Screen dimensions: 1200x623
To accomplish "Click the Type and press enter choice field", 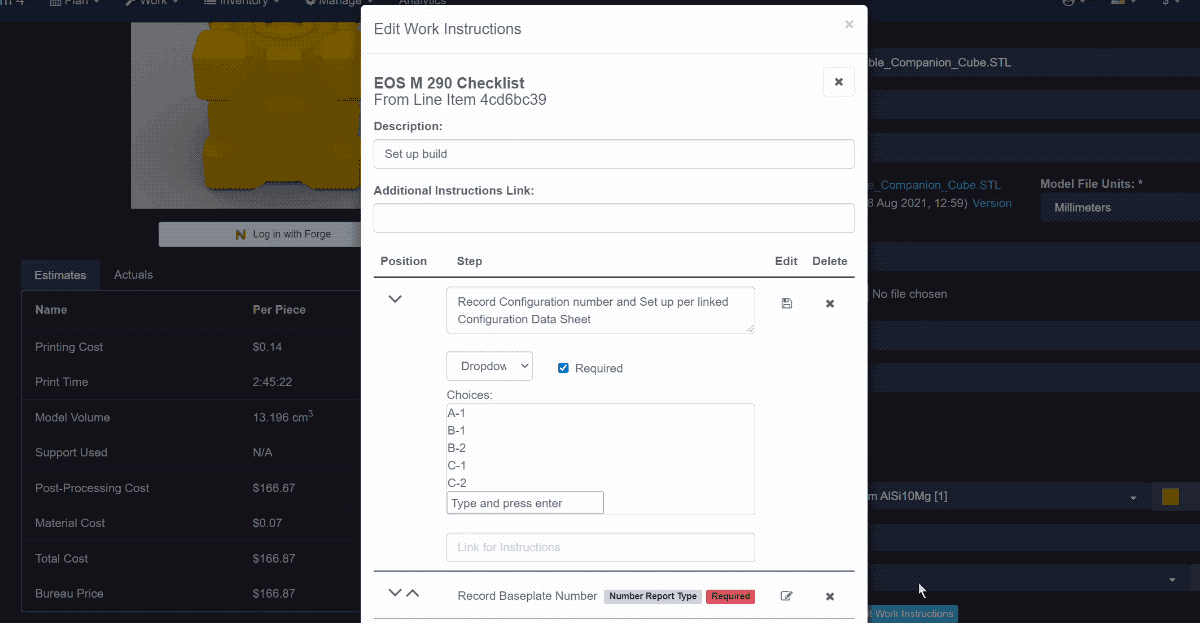I will point(525,503).
